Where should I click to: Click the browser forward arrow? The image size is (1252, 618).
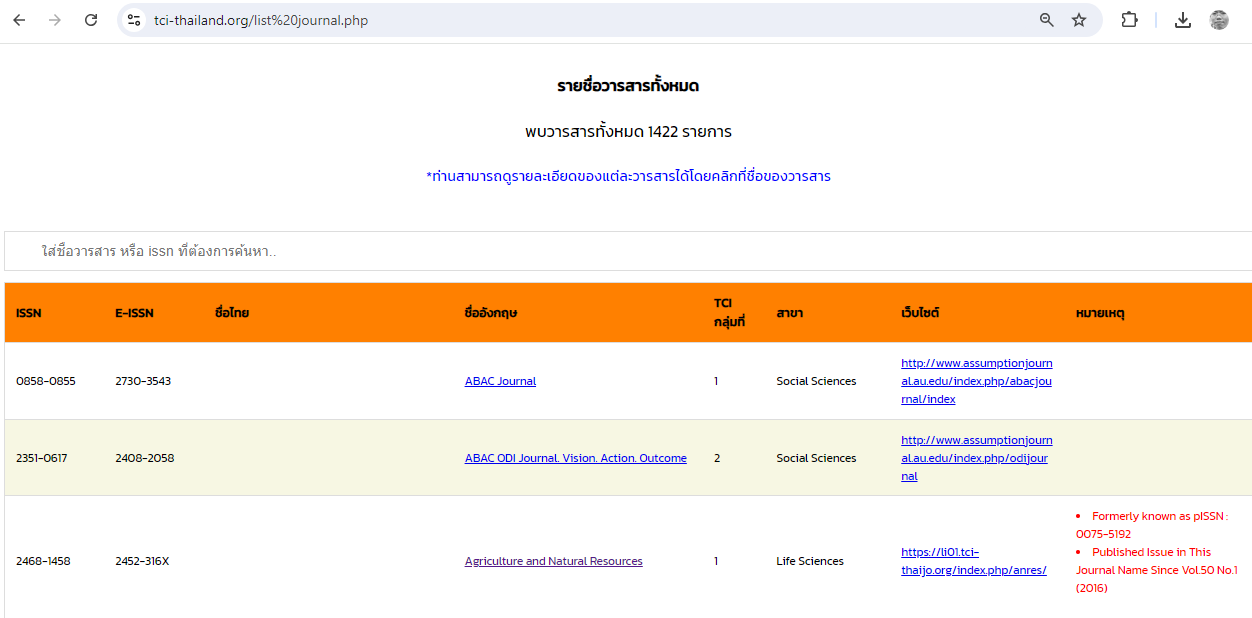click(x=55, y=20)
